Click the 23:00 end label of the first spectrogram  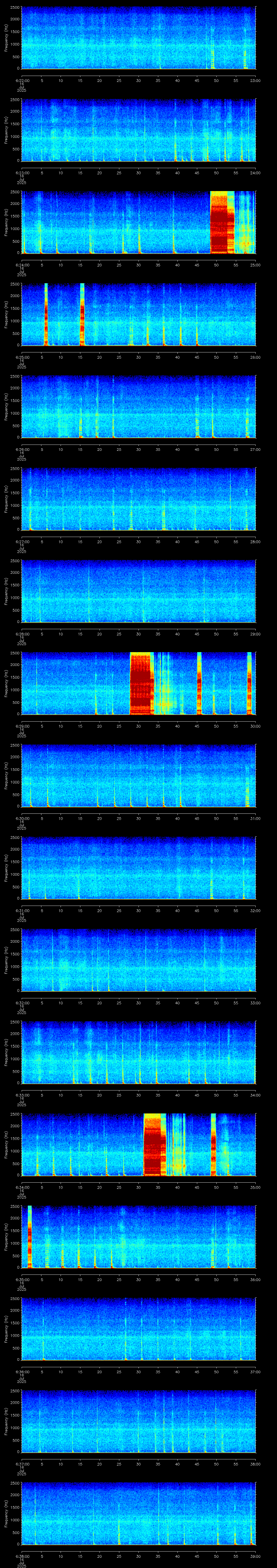pos(255,80)
